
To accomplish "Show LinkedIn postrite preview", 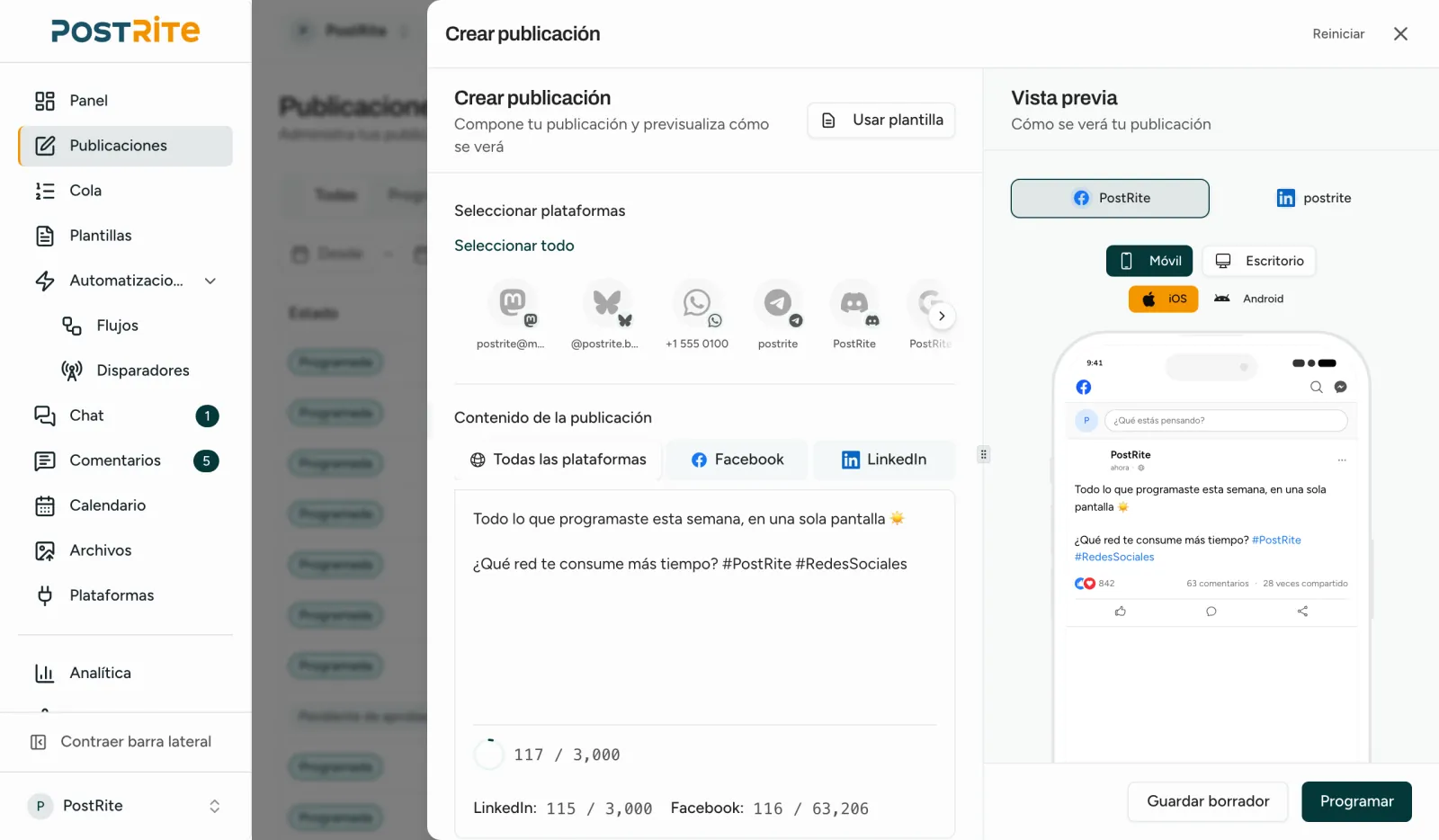I will [1313, 199].
